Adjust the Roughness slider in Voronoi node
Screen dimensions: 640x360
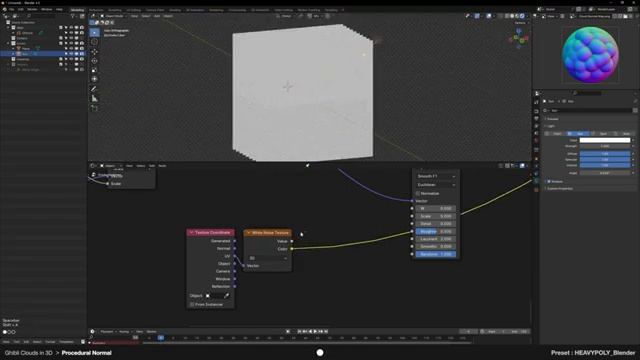point(436,231)
